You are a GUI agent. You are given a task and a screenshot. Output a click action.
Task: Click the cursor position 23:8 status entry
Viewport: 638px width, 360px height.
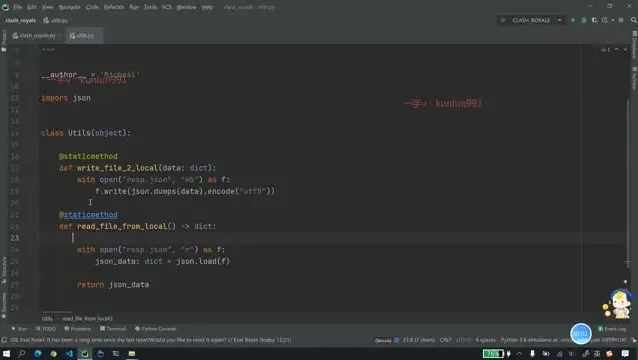[x=419, y=340]
